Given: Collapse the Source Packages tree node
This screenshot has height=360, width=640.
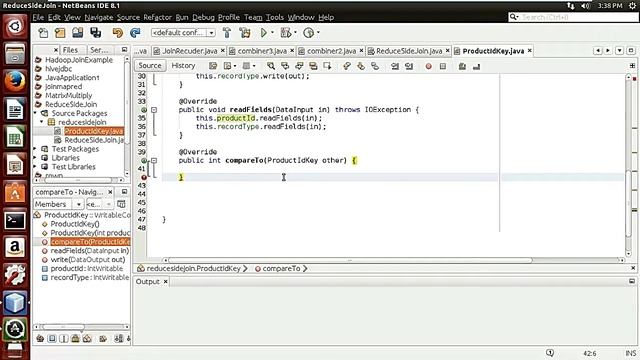Looking at the screenshot, I should coord(36,113).
